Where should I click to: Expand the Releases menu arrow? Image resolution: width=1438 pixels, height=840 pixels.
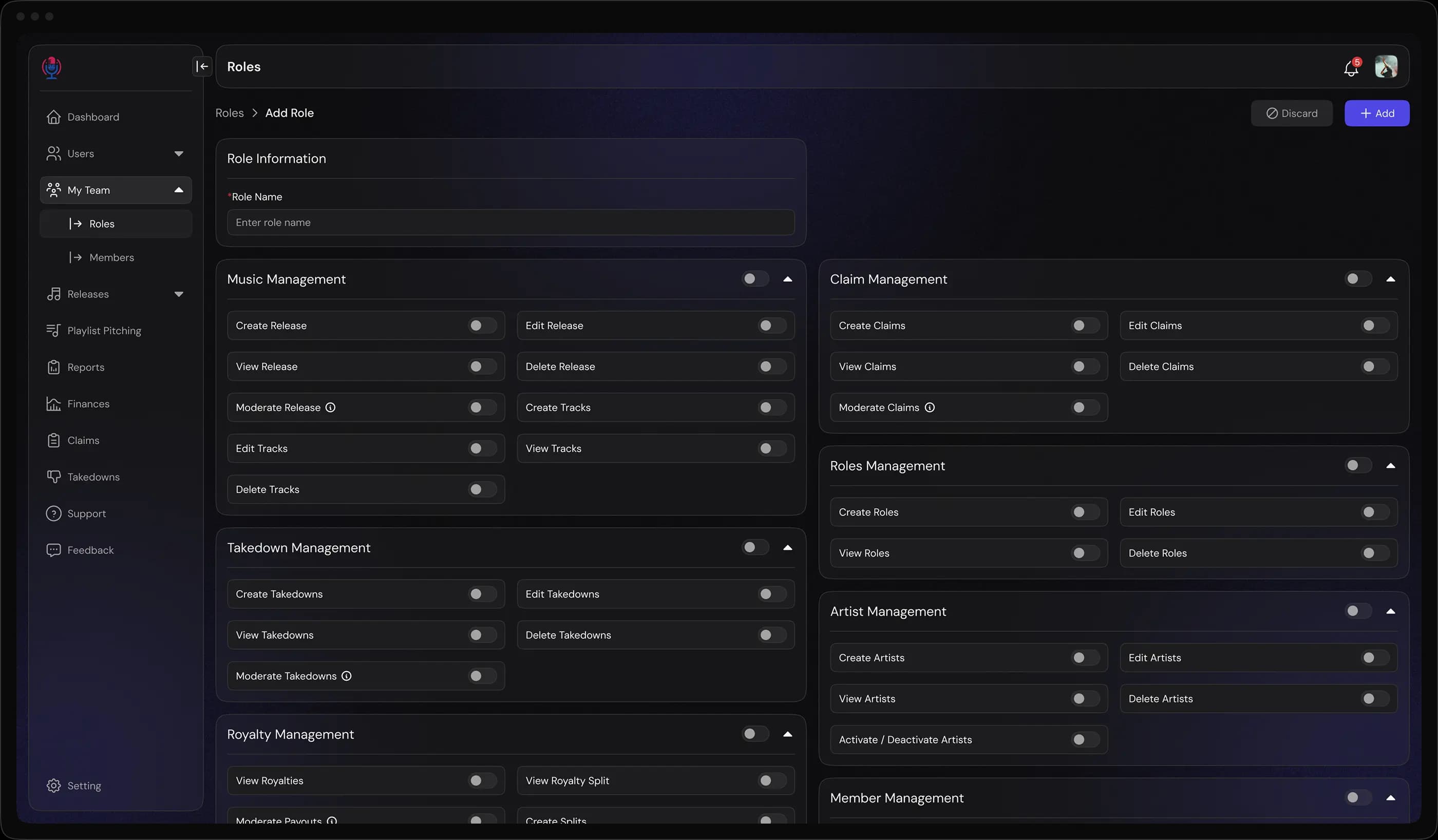[x=179, y=294]
